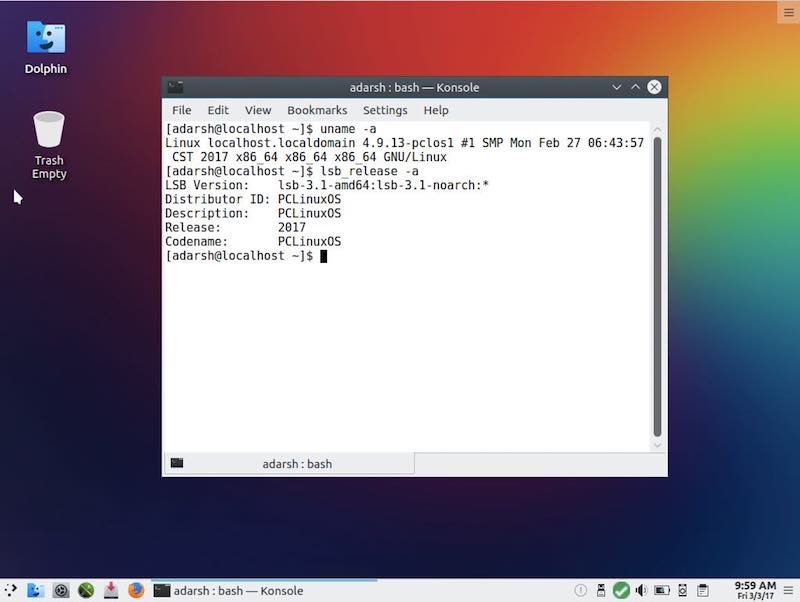
Task: Open the File menu in Konsole
Action: pos(182,110)
